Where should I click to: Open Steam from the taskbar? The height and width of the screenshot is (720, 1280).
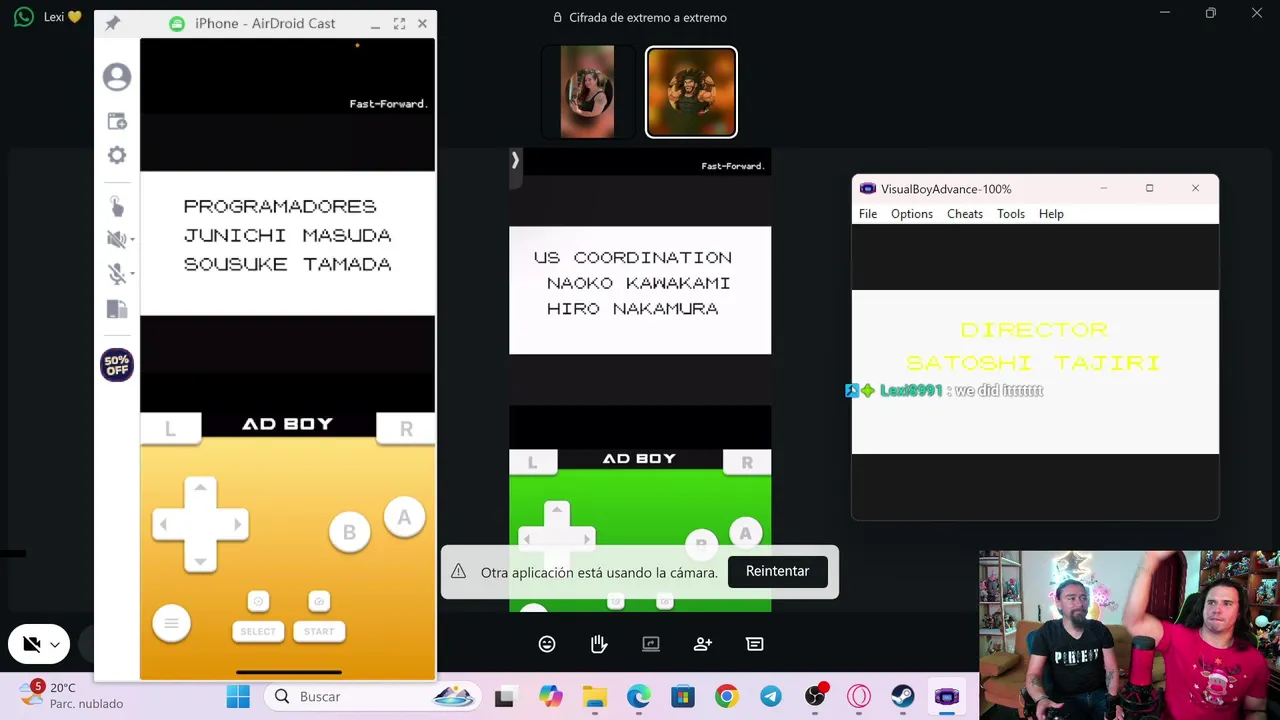coord(903,697)
